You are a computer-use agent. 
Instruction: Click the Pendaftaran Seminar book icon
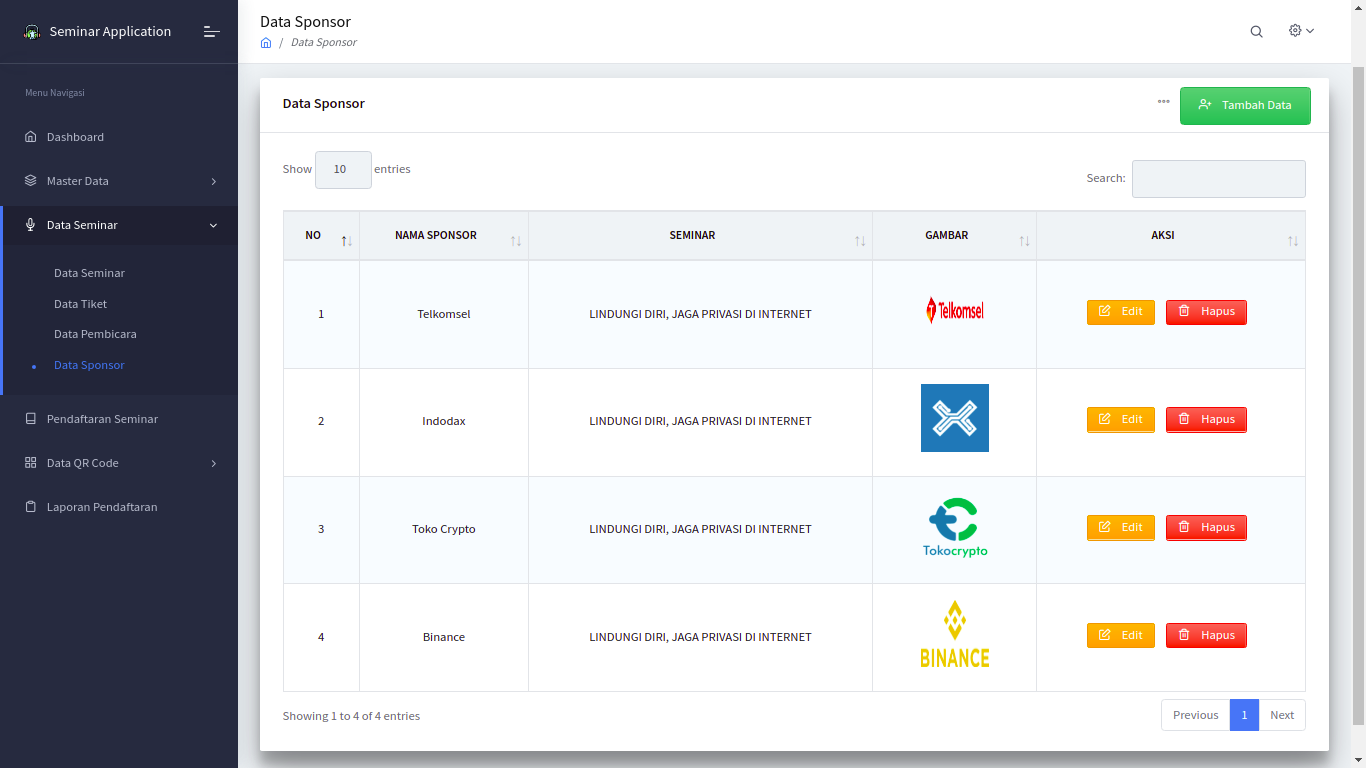(30, 419)
